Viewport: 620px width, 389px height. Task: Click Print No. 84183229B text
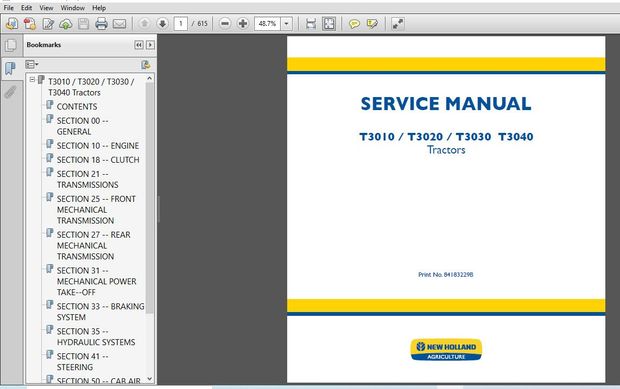tap(446, 274)
